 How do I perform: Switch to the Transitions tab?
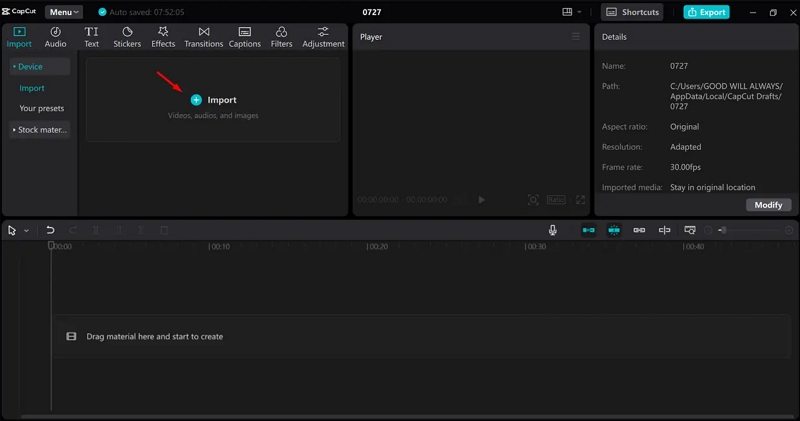[204, 38]
